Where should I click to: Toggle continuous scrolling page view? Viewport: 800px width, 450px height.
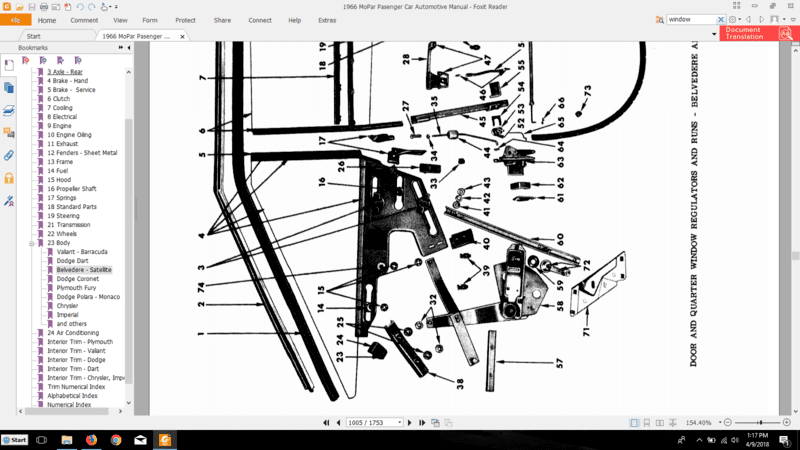(647, 423)
